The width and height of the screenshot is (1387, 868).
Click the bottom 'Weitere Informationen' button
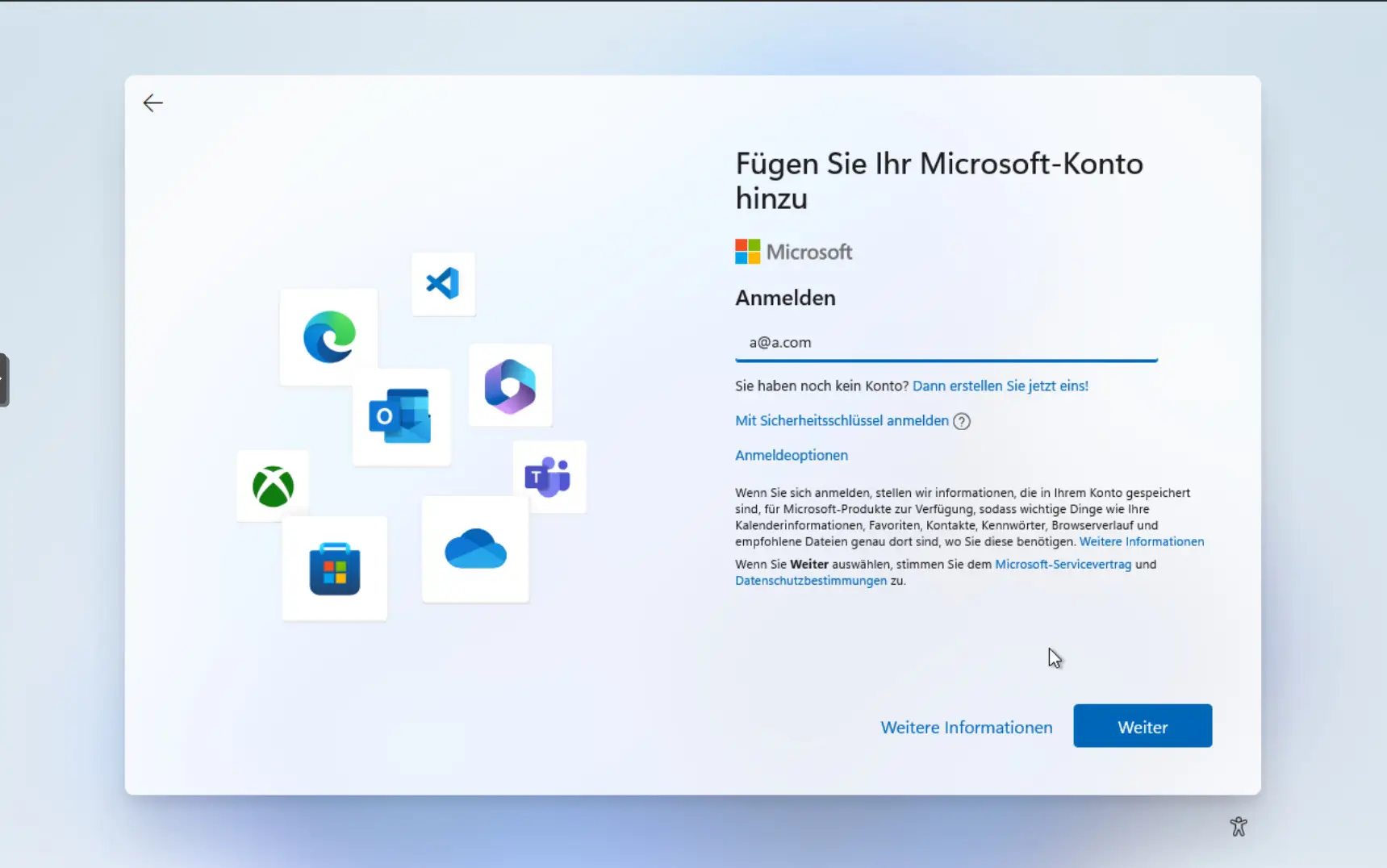(967, 727)
